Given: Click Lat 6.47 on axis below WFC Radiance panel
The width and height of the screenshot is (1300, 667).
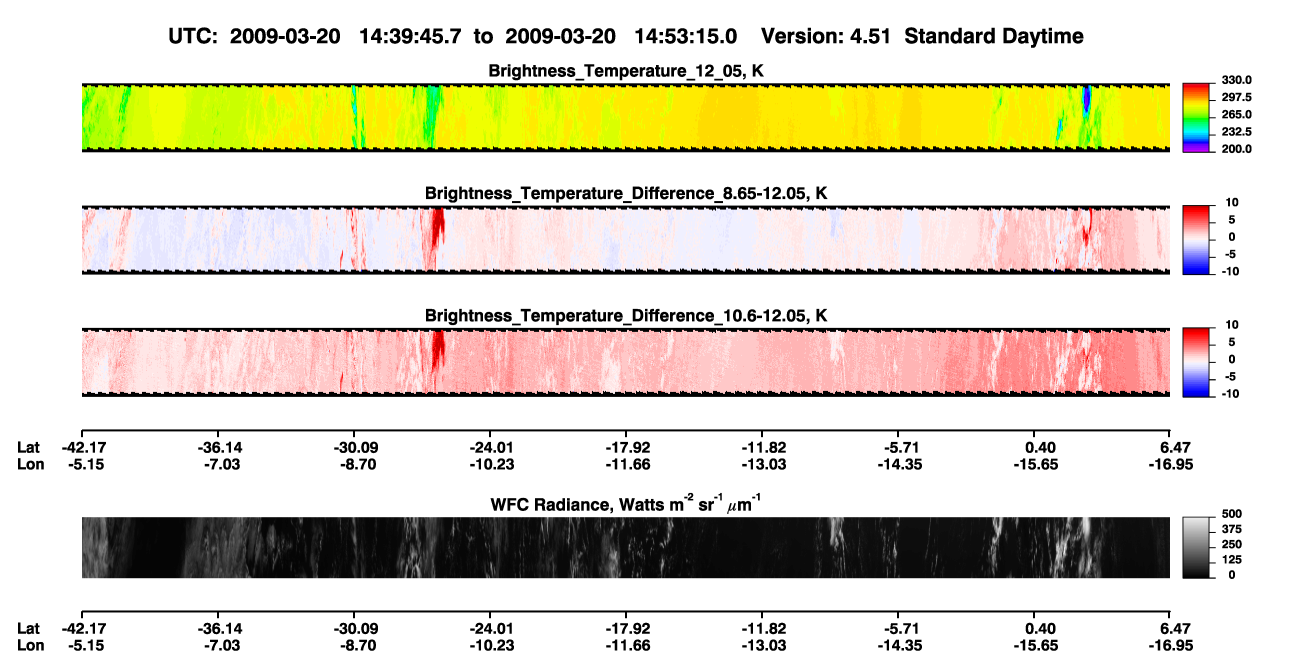Looking at the screenshot, I should [x=1176, y=629].
